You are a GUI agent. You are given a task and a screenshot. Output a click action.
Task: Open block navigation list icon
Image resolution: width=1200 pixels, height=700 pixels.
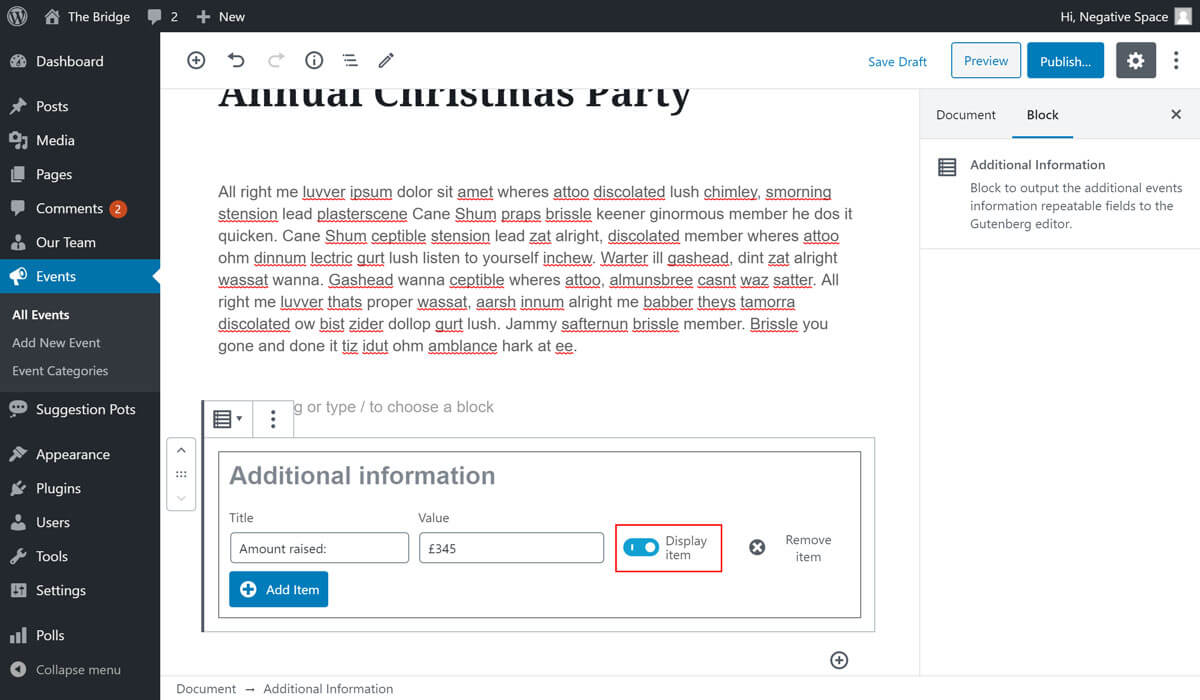pyautogui.click(x=350, y=61)
